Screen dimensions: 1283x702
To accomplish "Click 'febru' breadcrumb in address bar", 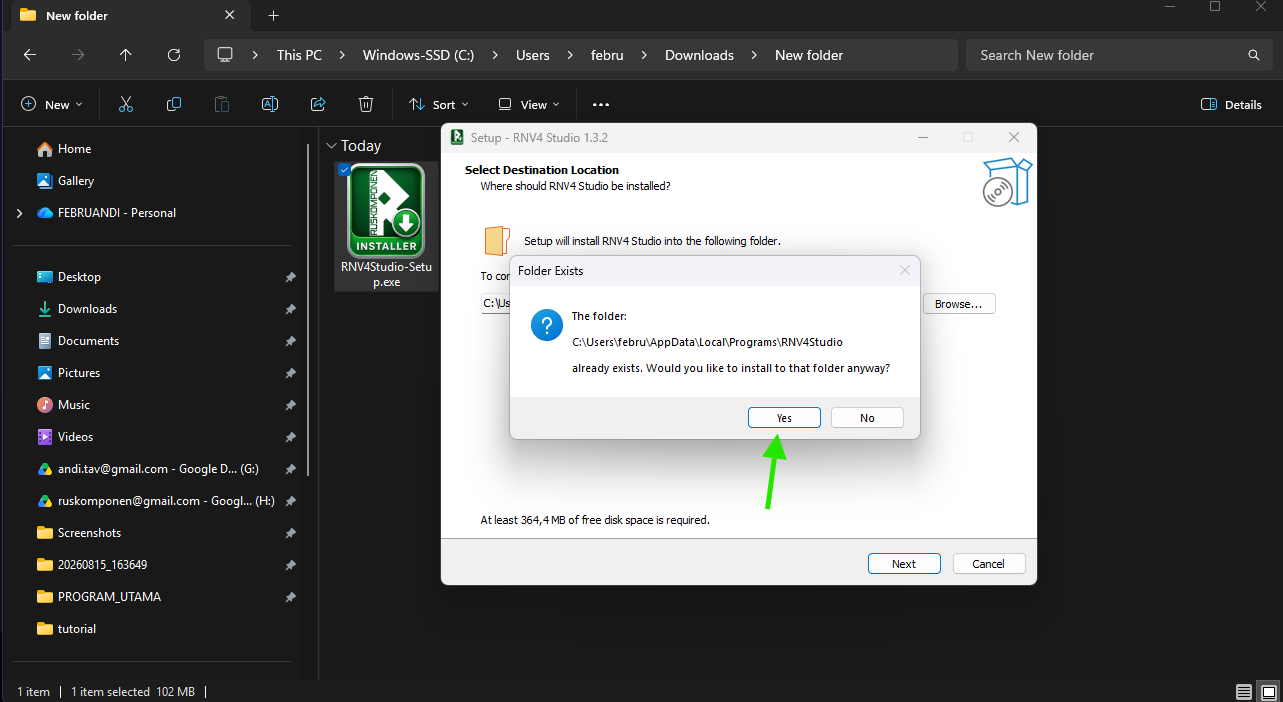I will point(607,55).
